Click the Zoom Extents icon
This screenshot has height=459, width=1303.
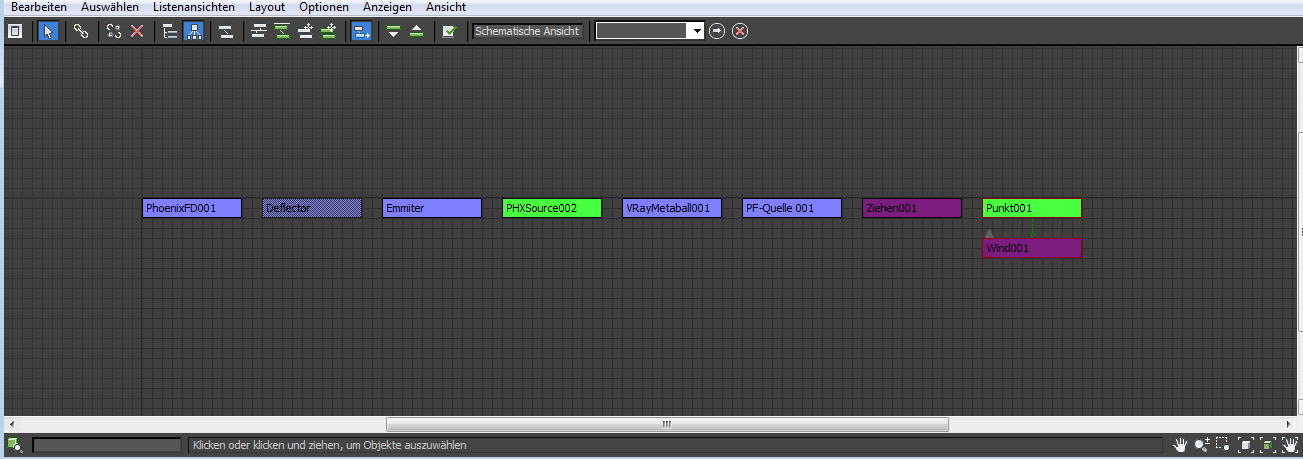tap(1246, 445)
